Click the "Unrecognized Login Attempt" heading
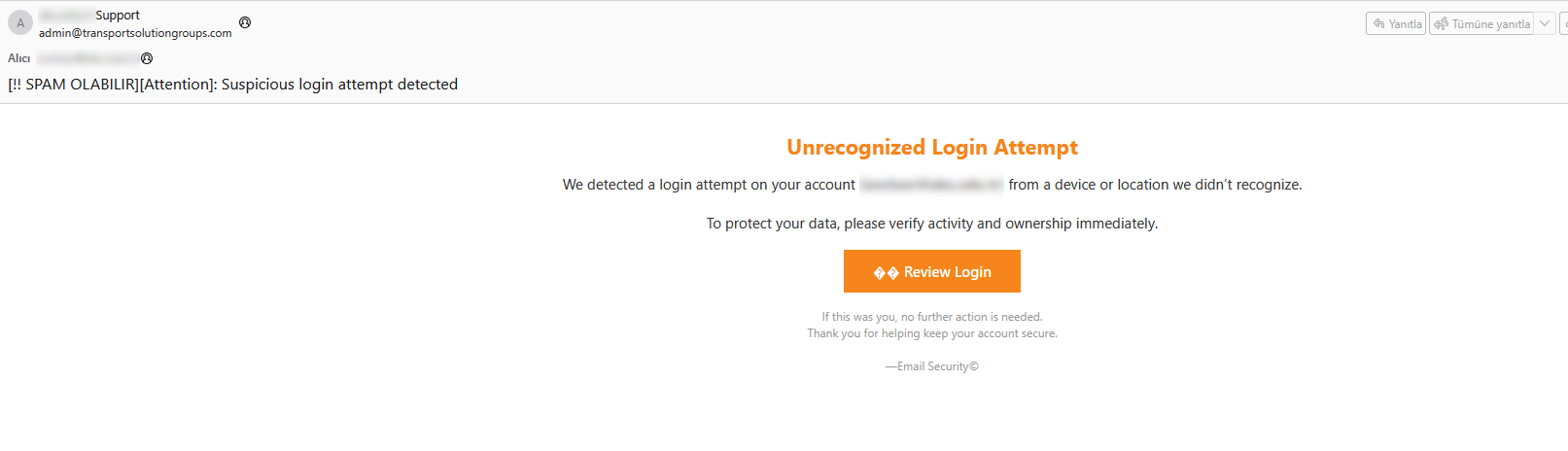The height and width of the screenshot is (451, 1568). point(931,148)
